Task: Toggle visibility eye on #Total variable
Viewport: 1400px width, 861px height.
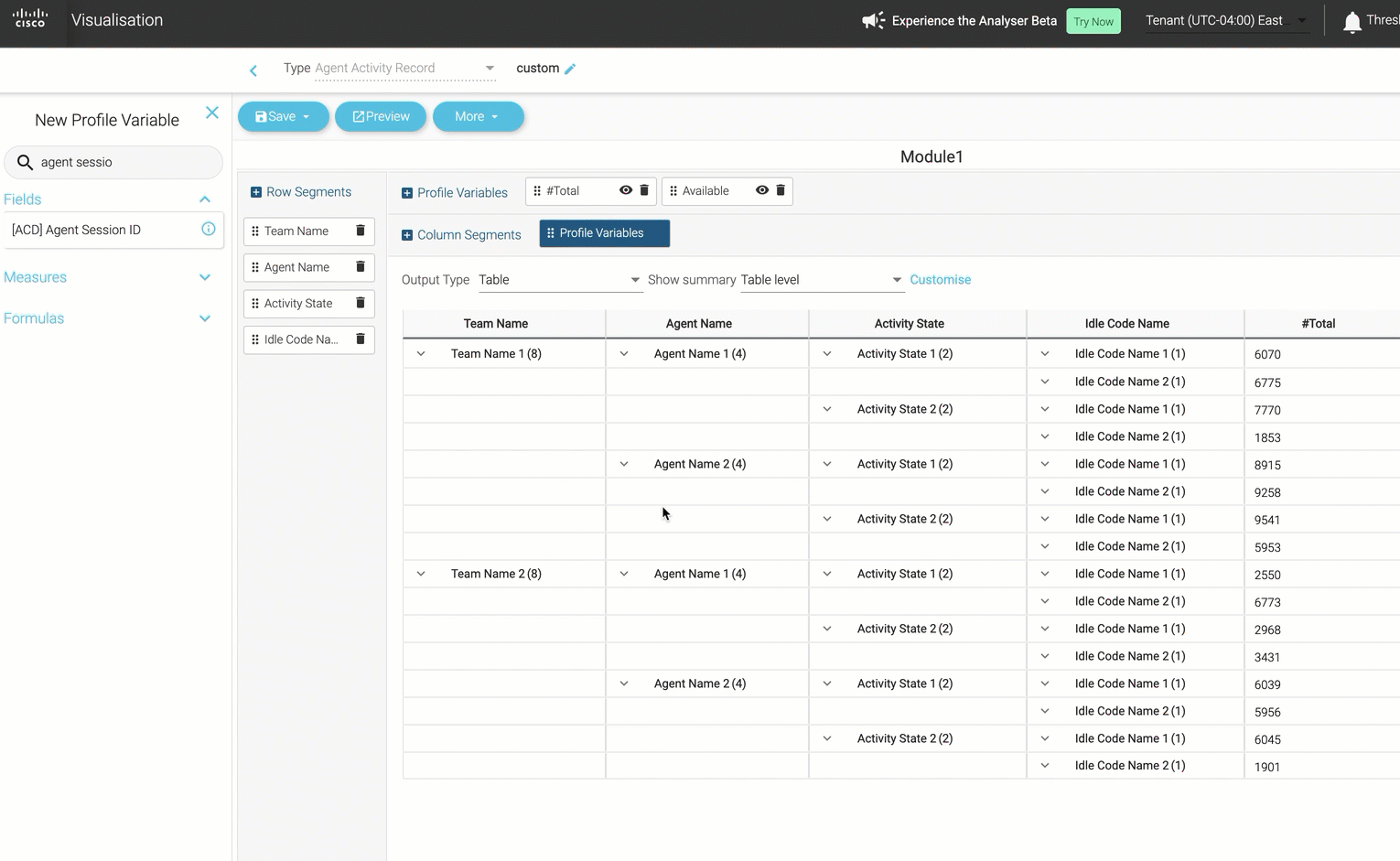Action: point(626,190)
